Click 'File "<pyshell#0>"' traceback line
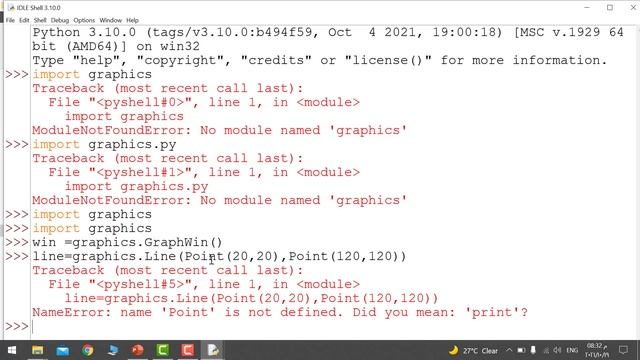Viewport: 640px width, 360px height. coord(204,102)
